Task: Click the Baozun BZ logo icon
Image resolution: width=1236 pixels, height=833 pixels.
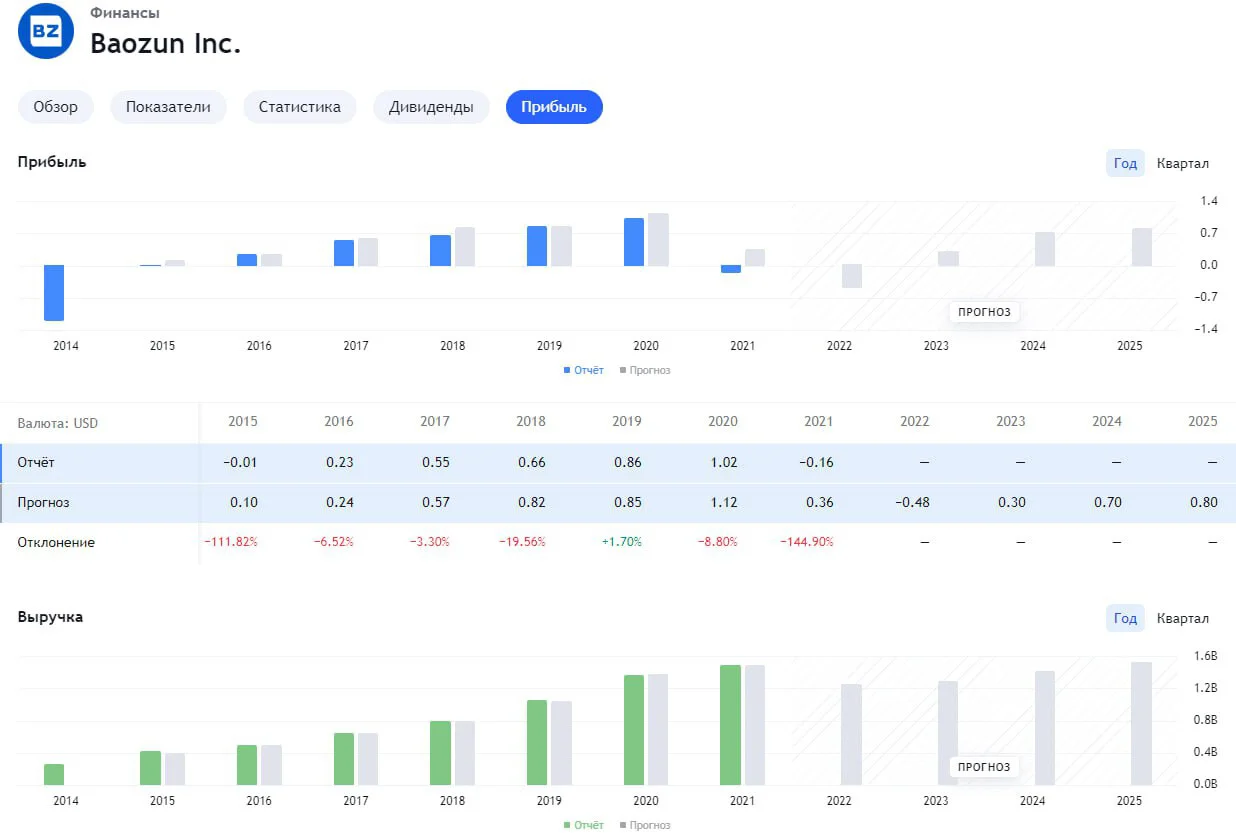Action: [46, 31]
